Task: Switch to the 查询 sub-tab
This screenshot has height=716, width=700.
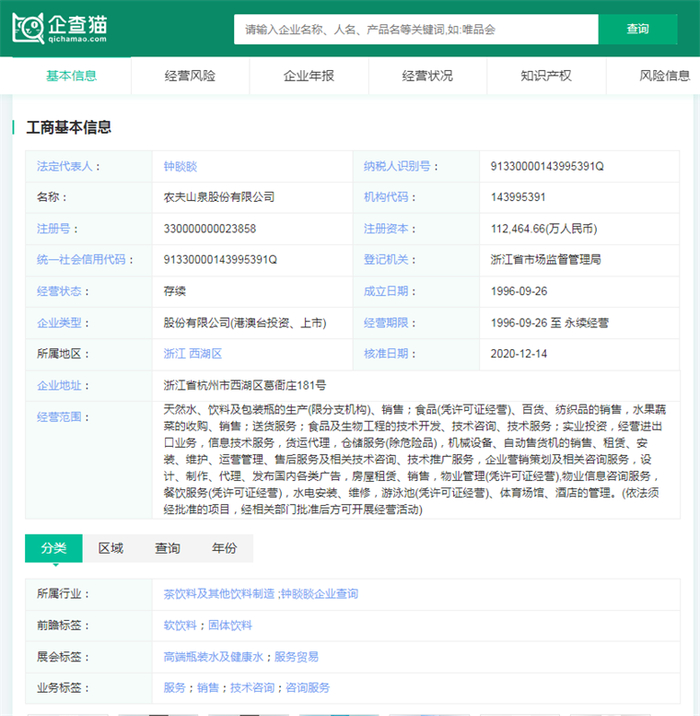Action: click(168, 548)
